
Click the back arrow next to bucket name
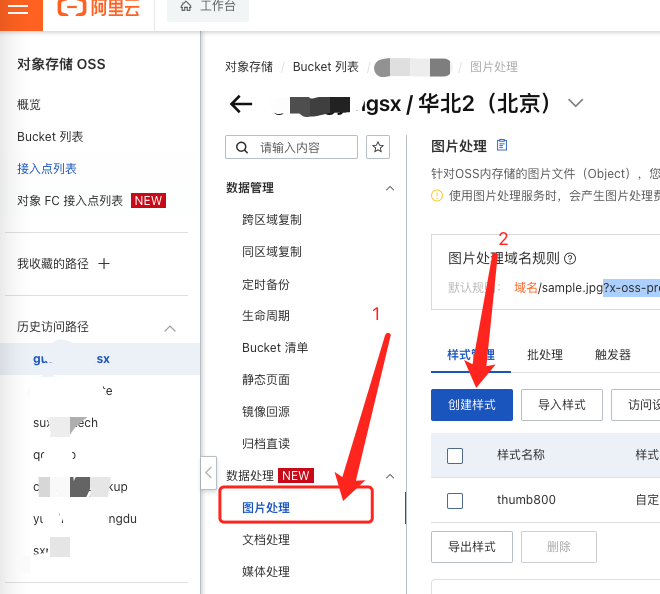[x=241, y=104]
